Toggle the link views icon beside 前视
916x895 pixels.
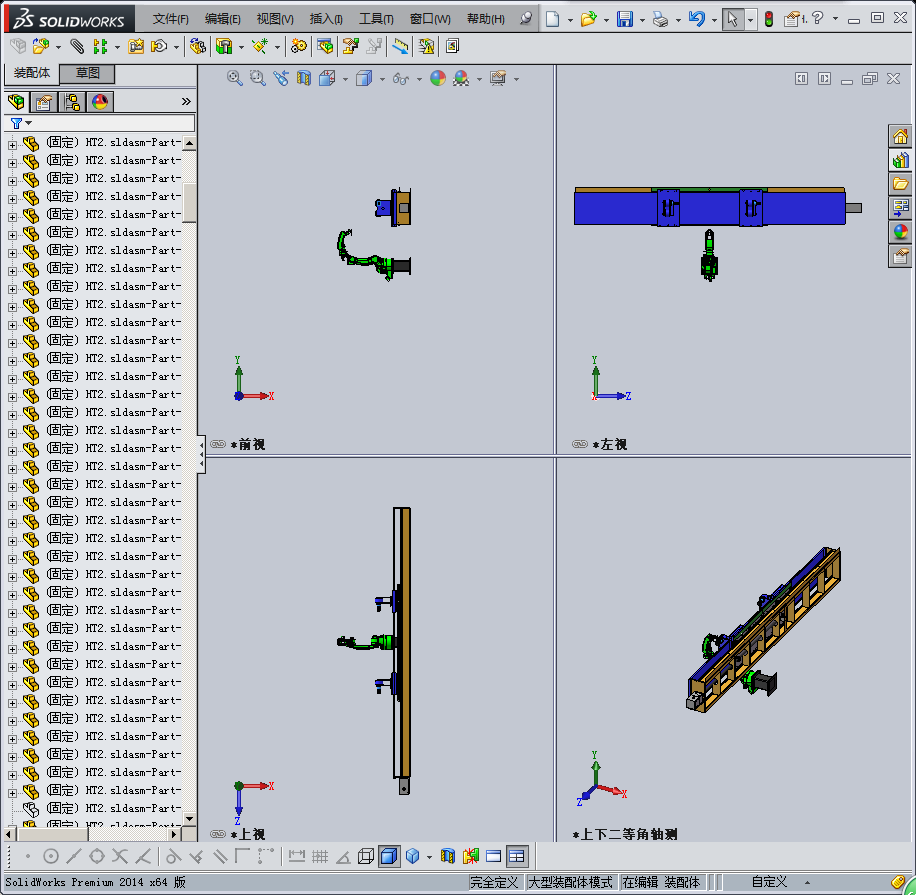(x=217, y=444)
